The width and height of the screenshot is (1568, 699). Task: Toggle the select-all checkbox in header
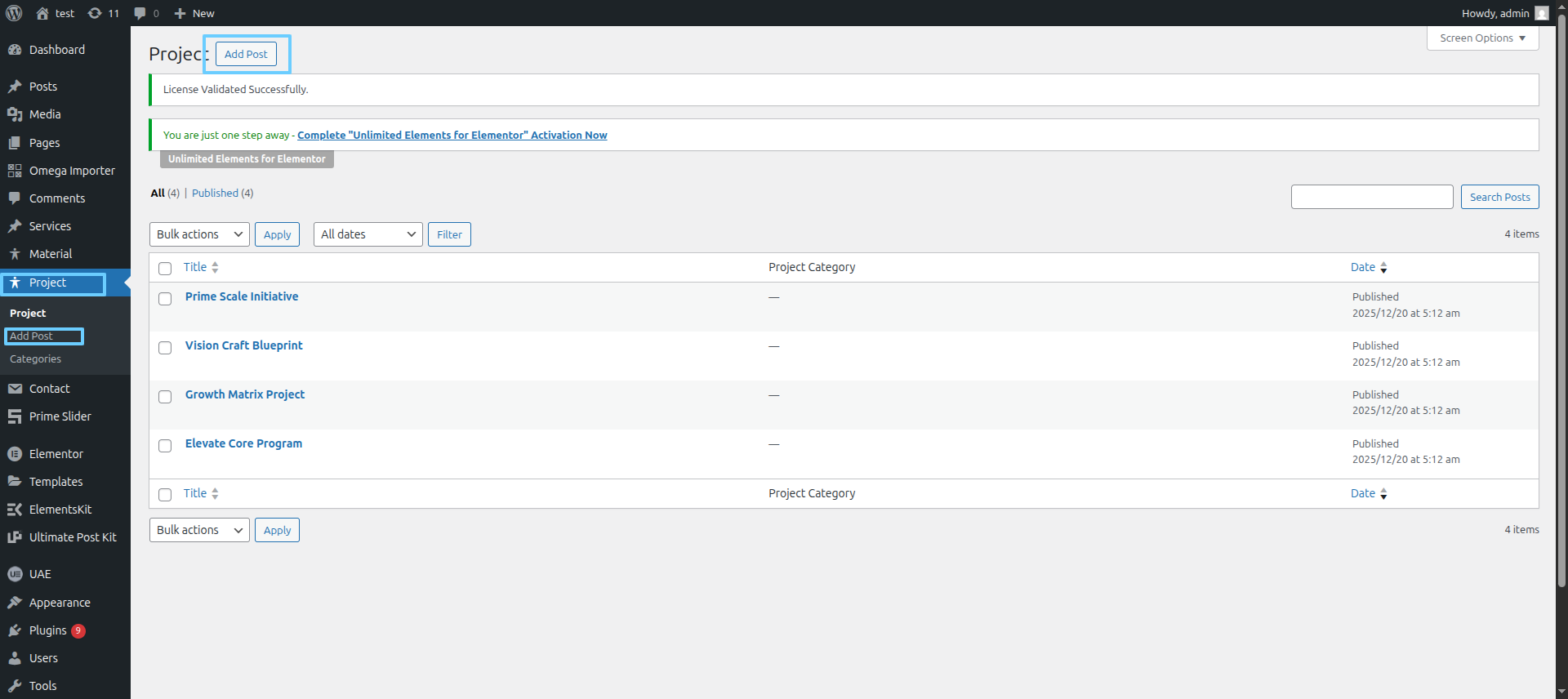[165, 269]
